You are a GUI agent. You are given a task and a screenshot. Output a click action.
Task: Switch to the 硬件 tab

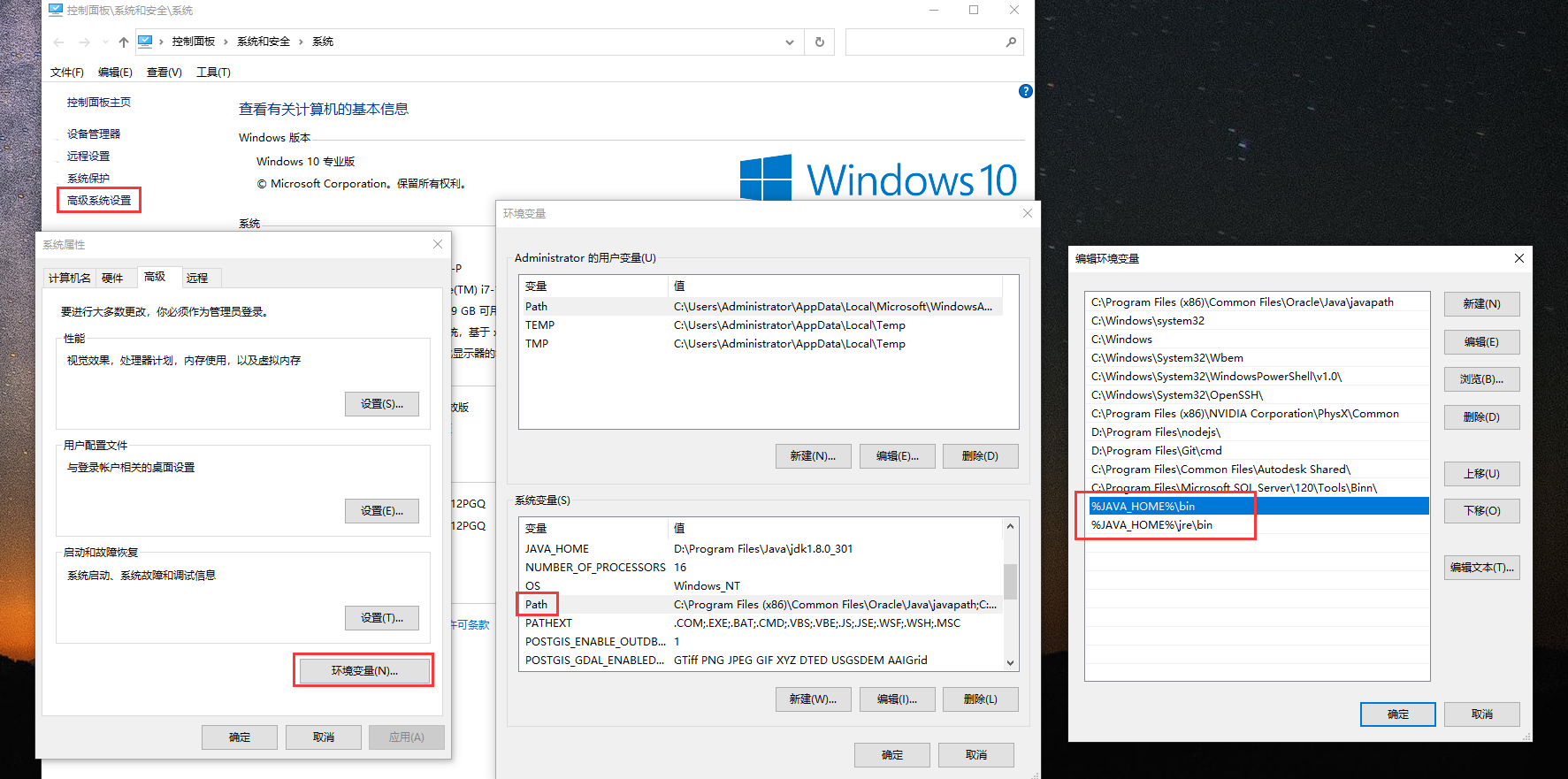coord(112,278)
